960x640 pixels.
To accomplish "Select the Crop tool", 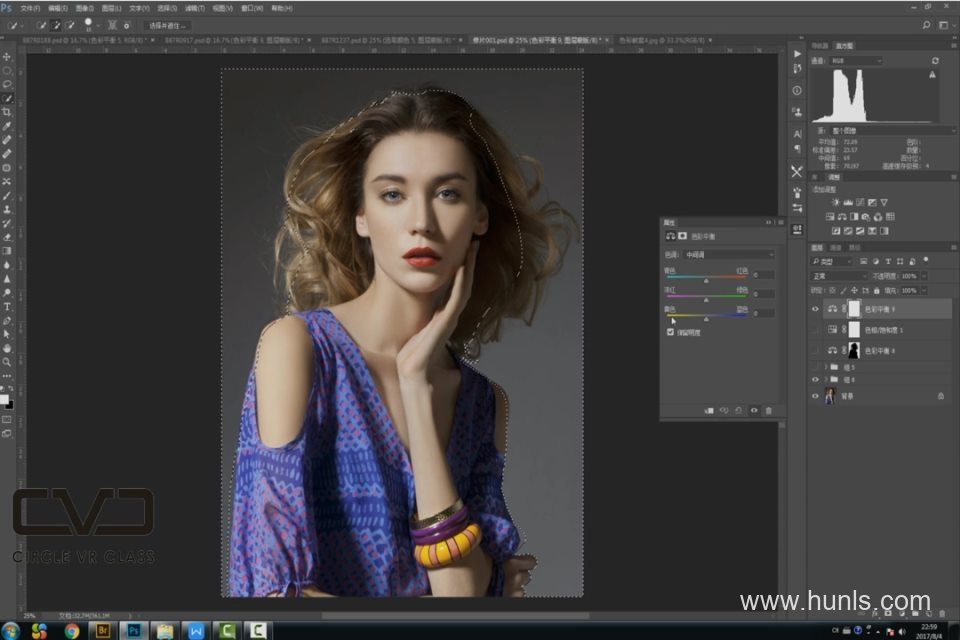I will pos(7,112).
